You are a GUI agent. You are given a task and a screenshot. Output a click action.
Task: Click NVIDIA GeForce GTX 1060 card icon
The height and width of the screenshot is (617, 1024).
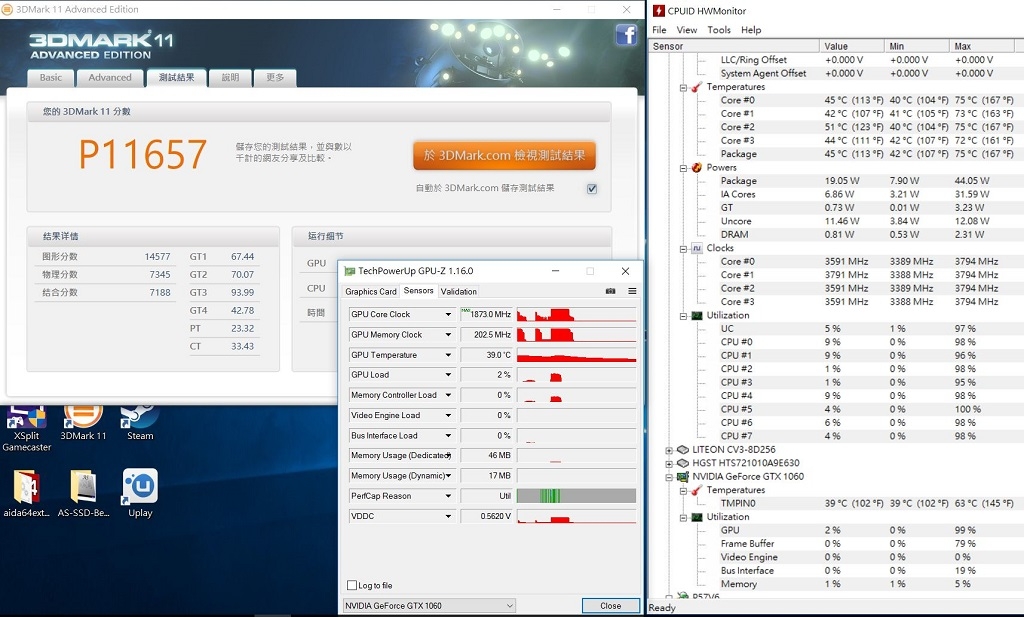pyautogui.click(x=682, y=477)
